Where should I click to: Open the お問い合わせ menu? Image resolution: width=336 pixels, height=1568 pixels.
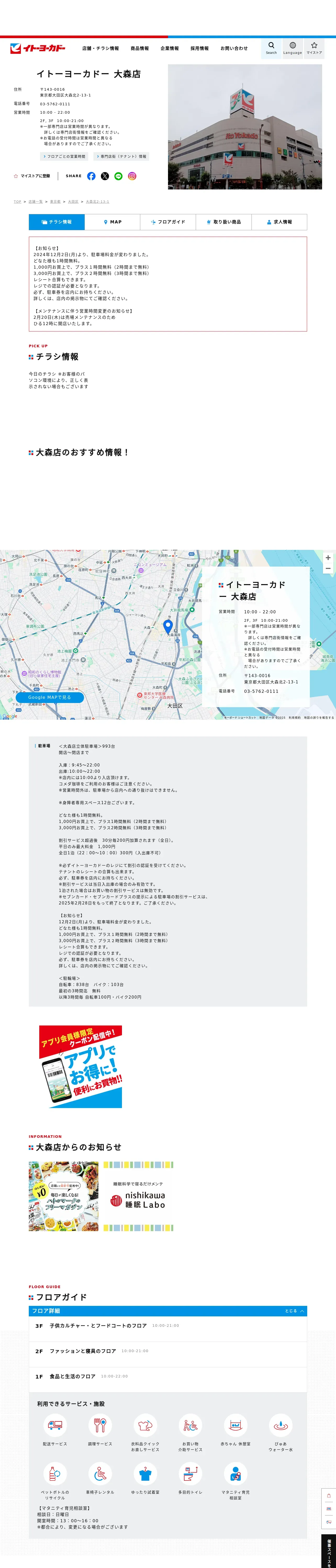point(234,48)
